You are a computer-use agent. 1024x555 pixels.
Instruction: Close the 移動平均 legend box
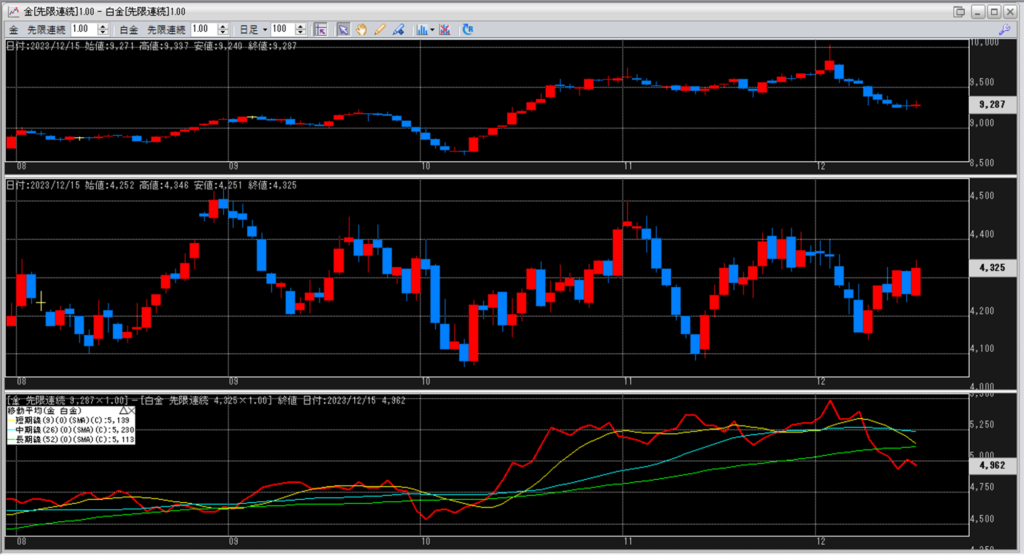[131, 410]
